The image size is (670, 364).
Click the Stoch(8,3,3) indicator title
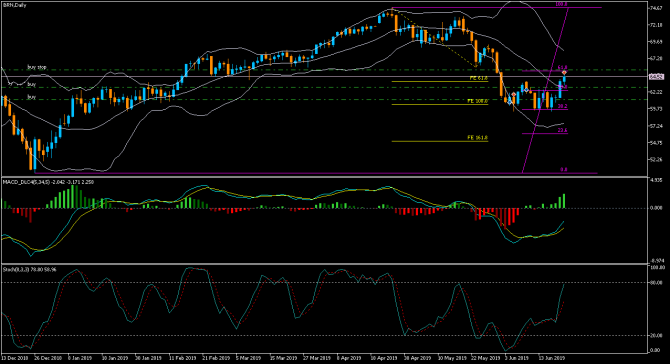[29, 270]
